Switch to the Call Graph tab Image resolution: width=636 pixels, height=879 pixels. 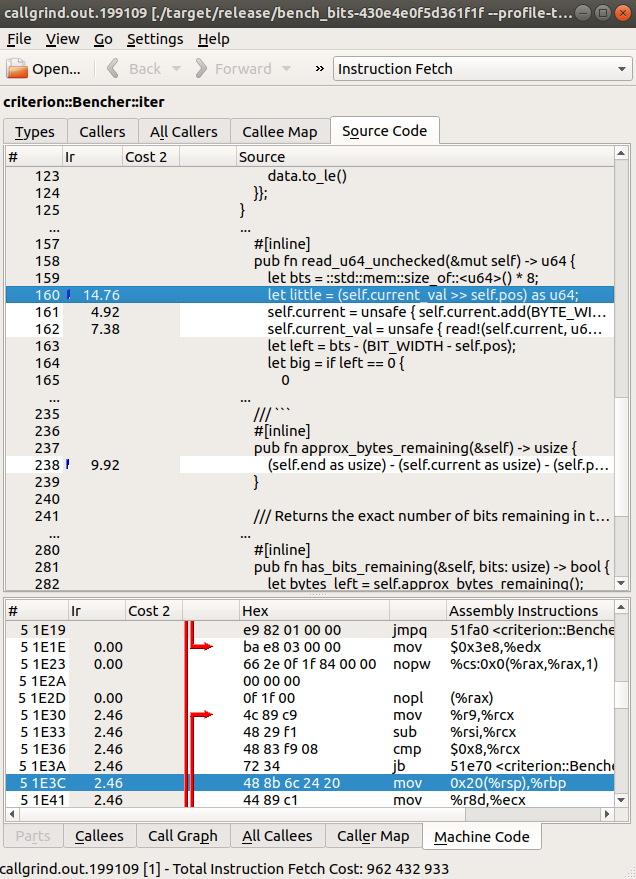tap(182, 836)
